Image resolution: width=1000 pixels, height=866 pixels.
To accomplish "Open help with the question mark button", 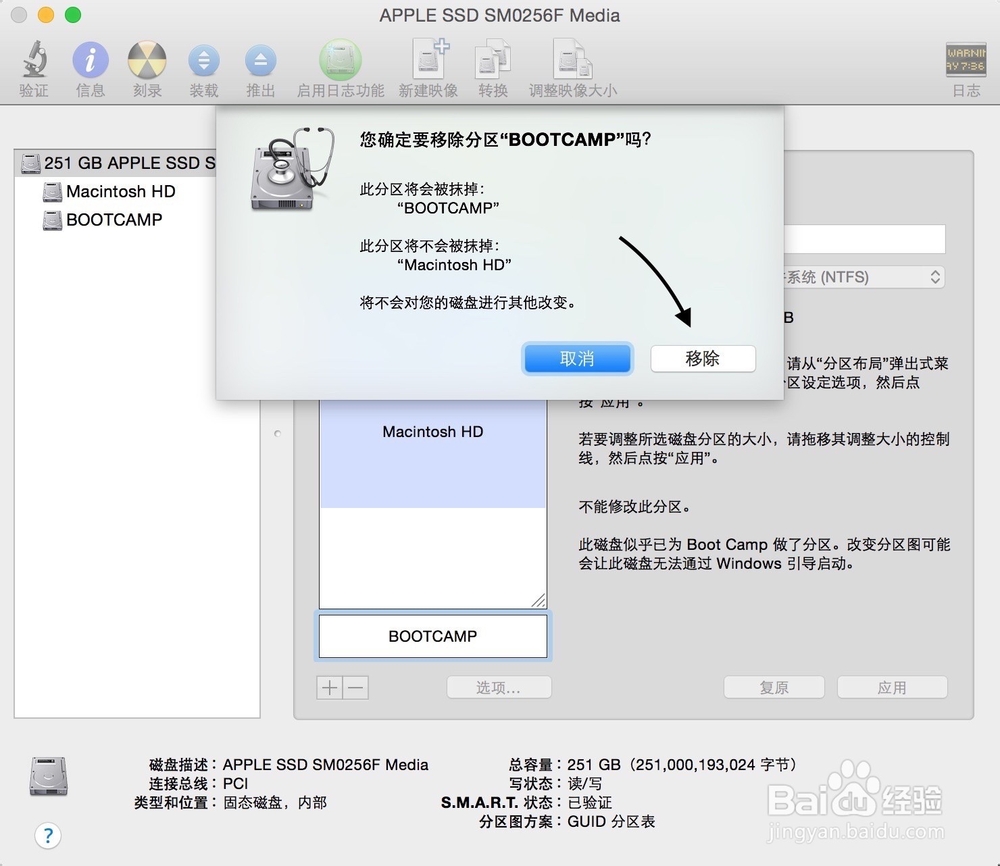I will click(x=48, y=835).
